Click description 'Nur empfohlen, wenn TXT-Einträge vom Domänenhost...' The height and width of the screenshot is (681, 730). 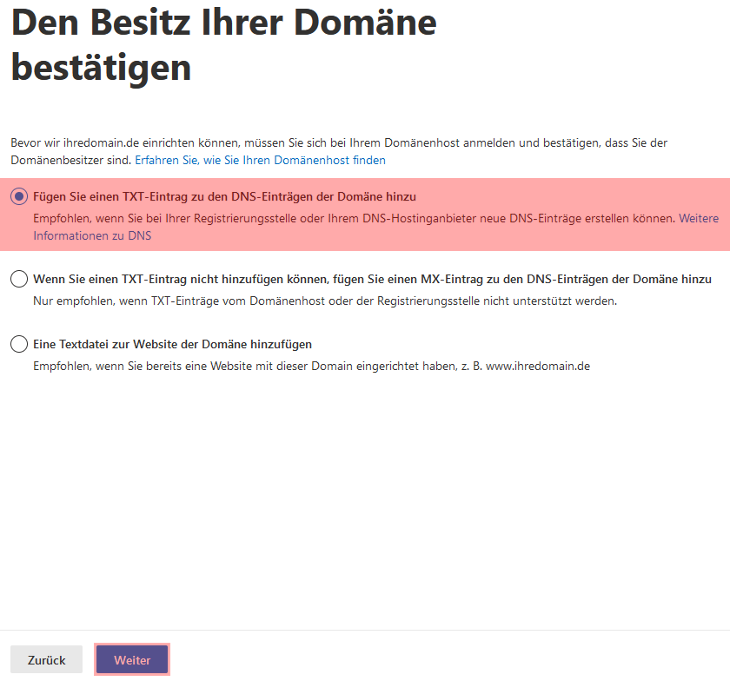[x=325, y=301]
